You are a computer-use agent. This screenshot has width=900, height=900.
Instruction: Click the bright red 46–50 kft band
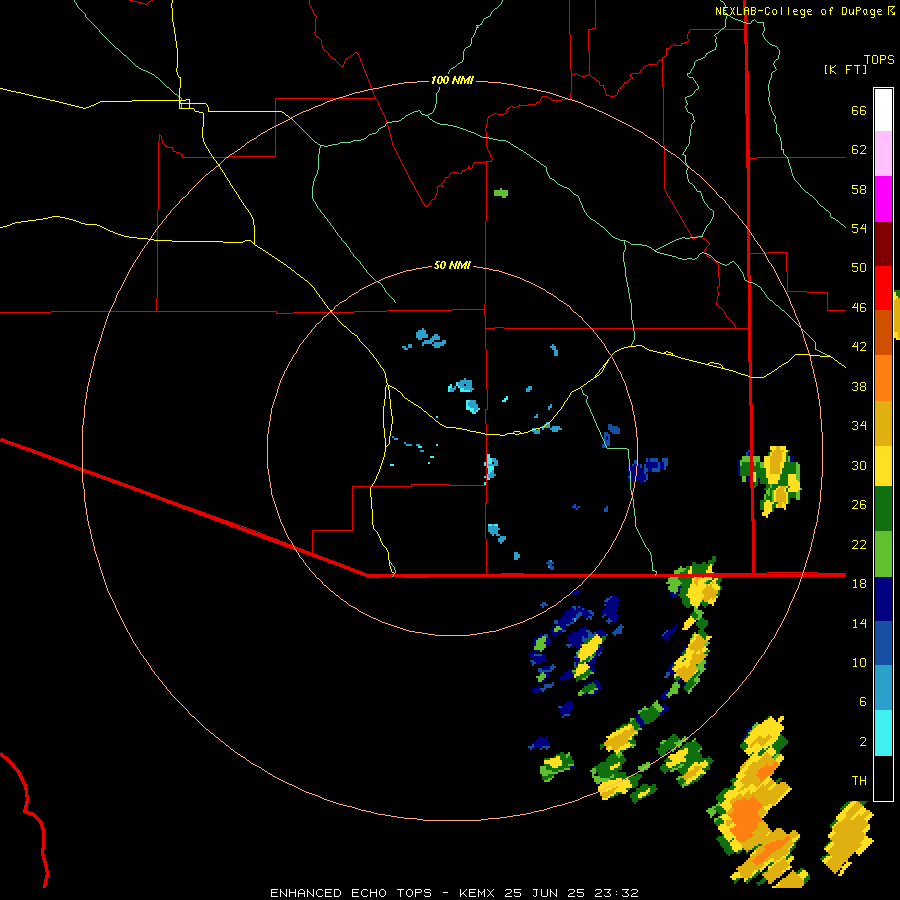[x=883, y=288]
